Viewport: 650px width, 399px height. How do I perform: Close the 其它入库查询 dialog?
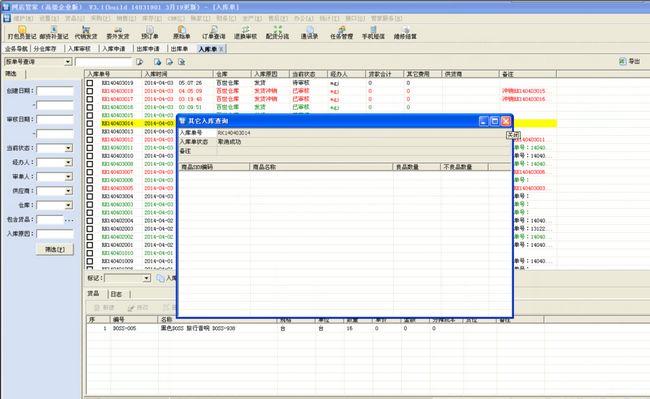click(x=506, y=121)
